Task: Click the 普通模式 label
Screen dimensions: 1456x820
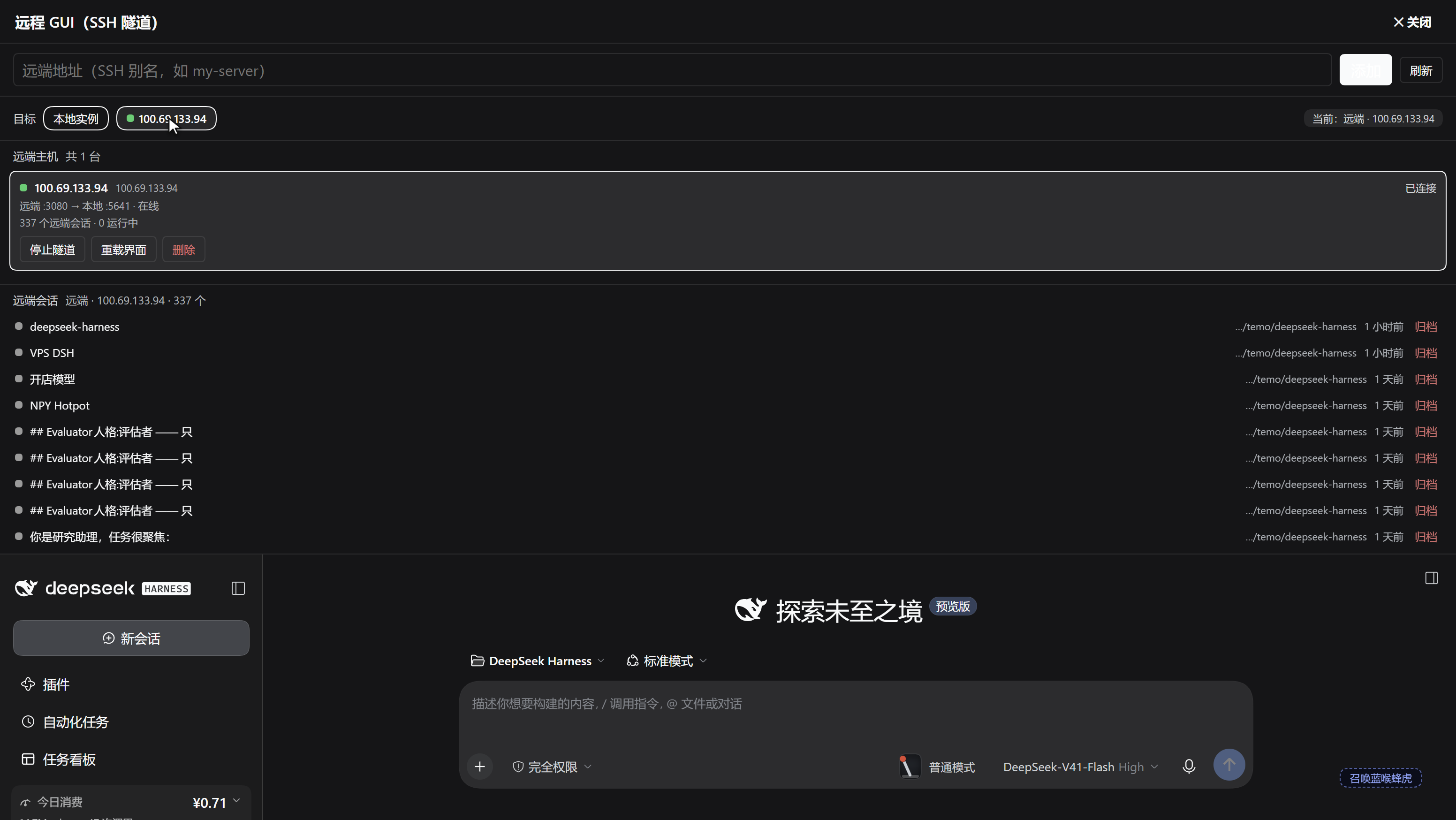Action: pos(952,767)
